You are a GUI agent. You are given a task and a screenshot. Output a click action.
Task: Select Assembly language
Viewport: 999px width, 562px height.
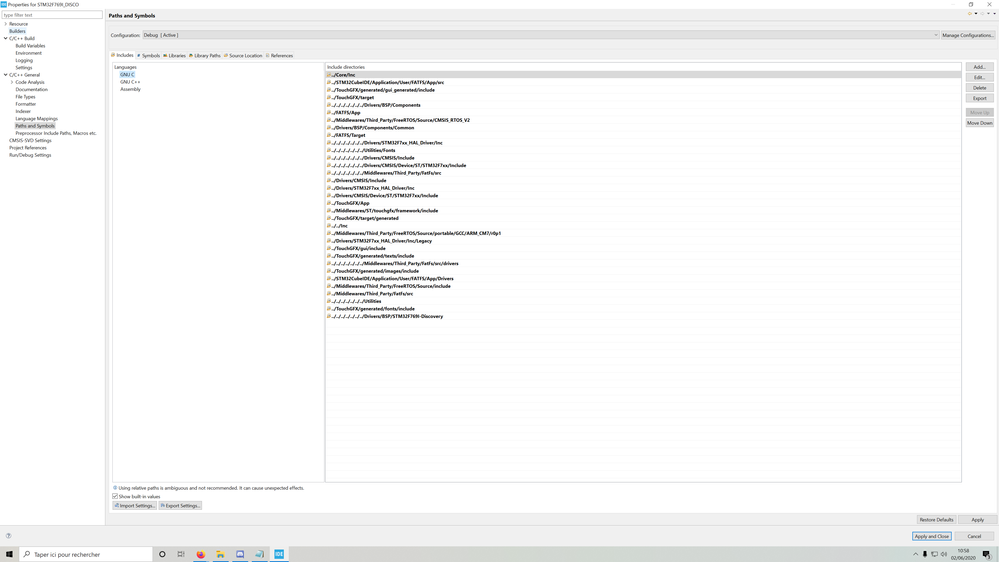tap(131, 89)
